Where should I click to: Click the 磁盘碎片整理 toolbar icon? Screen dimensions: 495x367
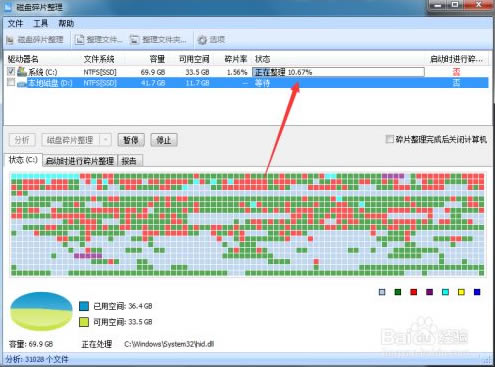tap(10, 40)
